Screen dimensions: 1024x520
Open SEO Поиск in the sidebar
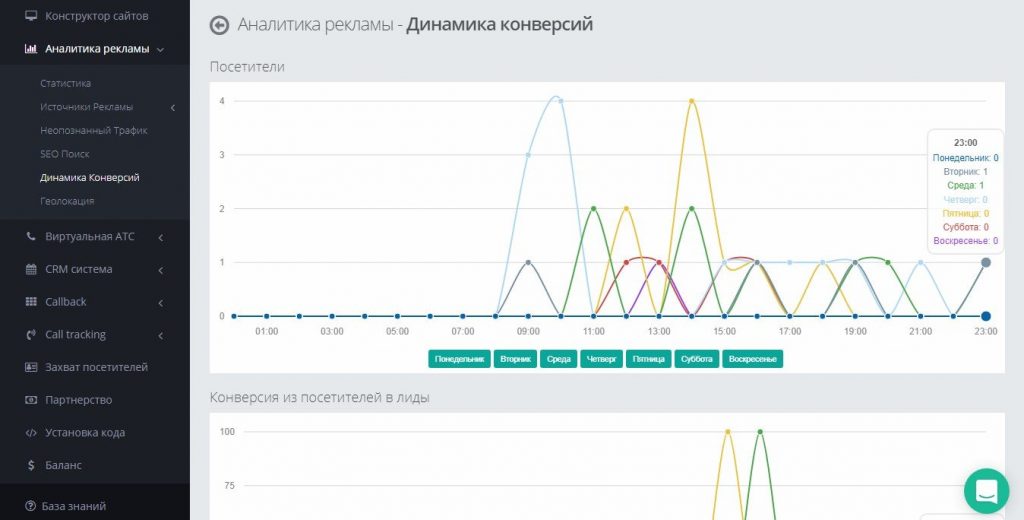tap(65, 154)
